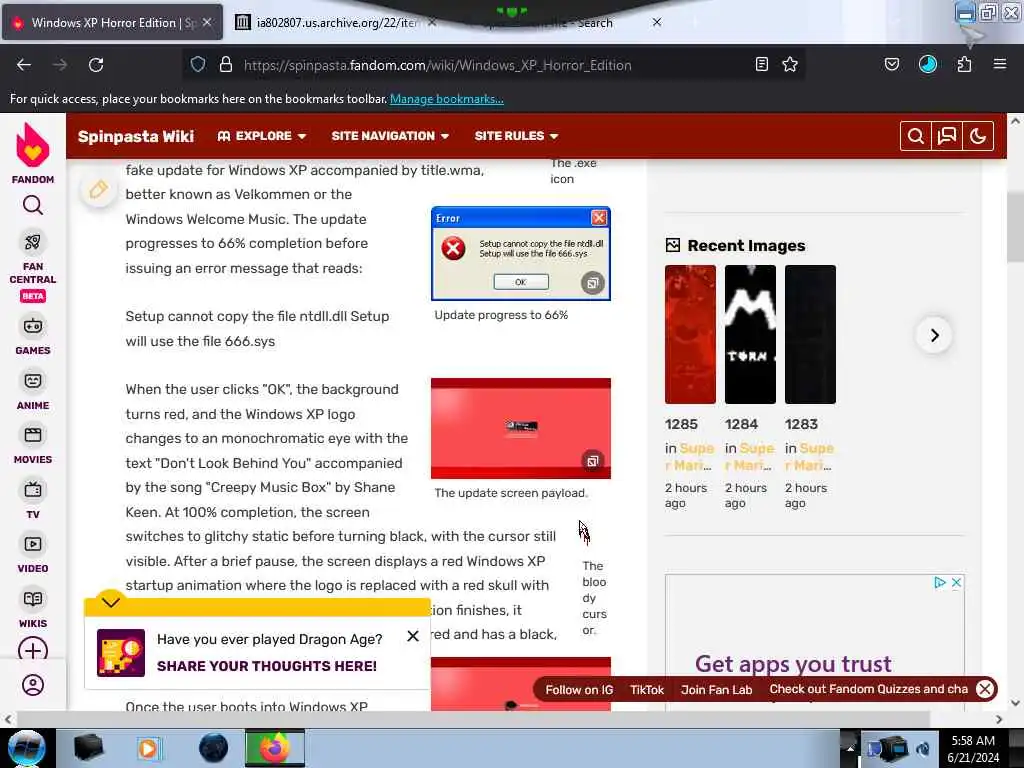
Task: Show hidden system tray icons arrow
Action: pos(850,748)
